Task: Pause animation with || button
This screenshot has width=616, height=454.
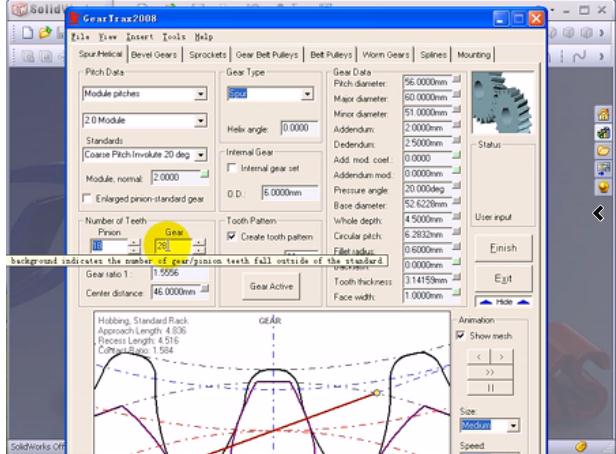Action: [x=490, y=388]
